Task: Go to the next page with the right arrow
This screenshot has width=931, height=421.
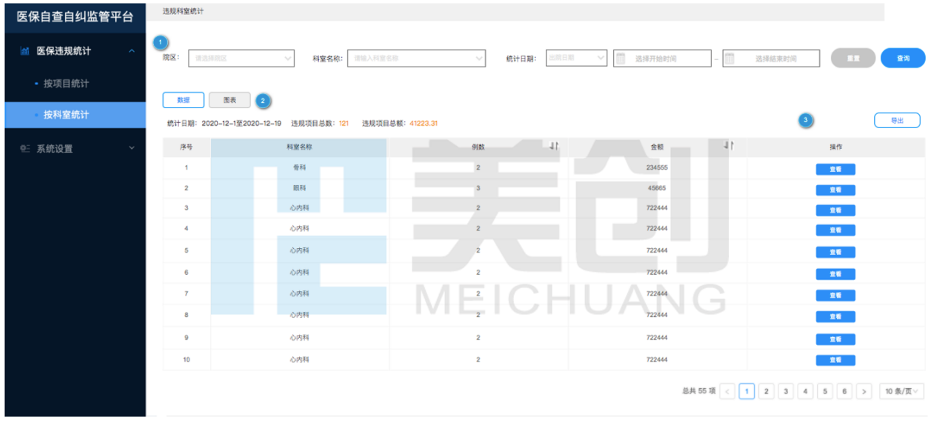Action: point(864,391)
